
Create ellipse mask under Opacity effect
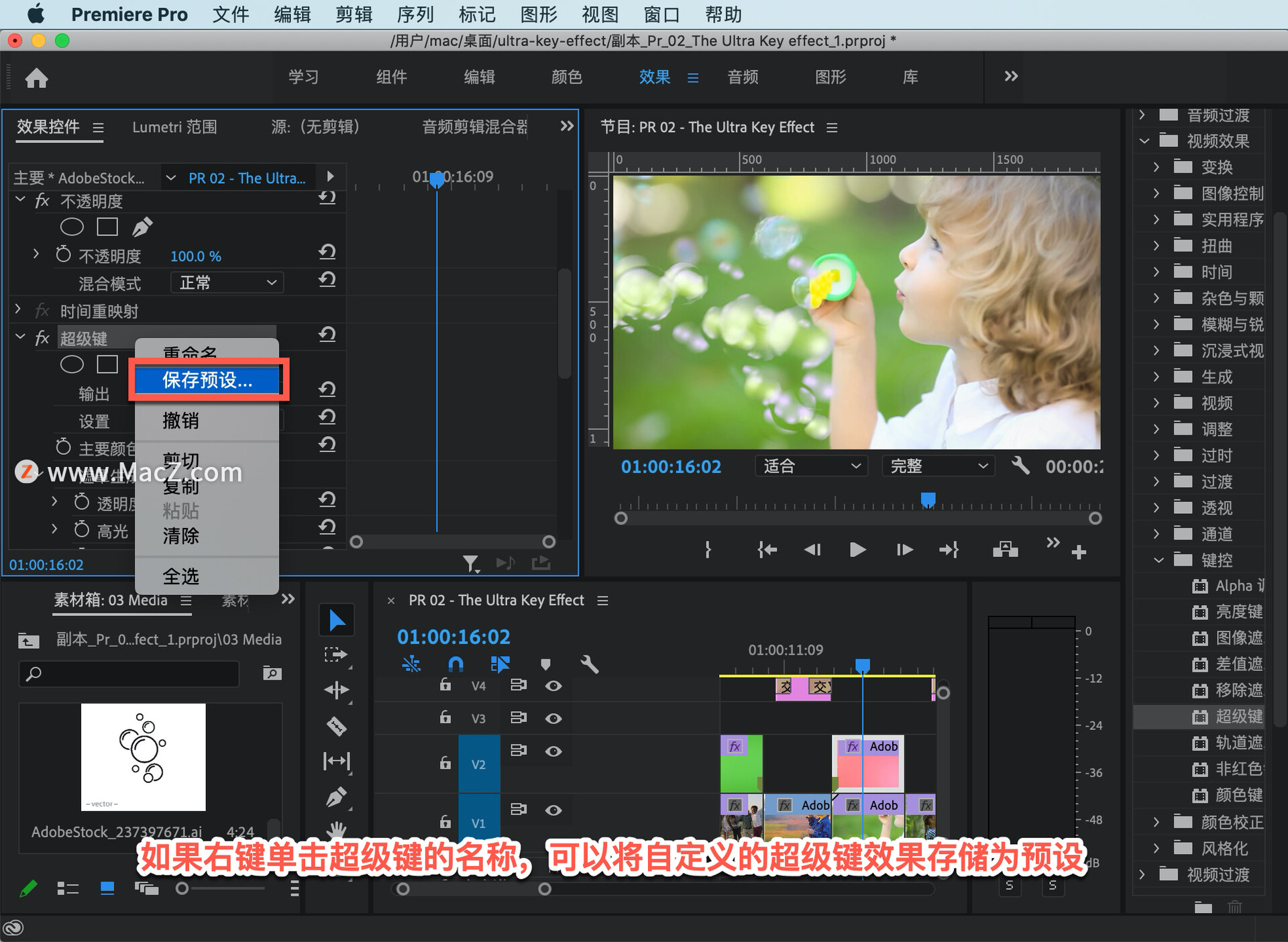pos(72,227)
